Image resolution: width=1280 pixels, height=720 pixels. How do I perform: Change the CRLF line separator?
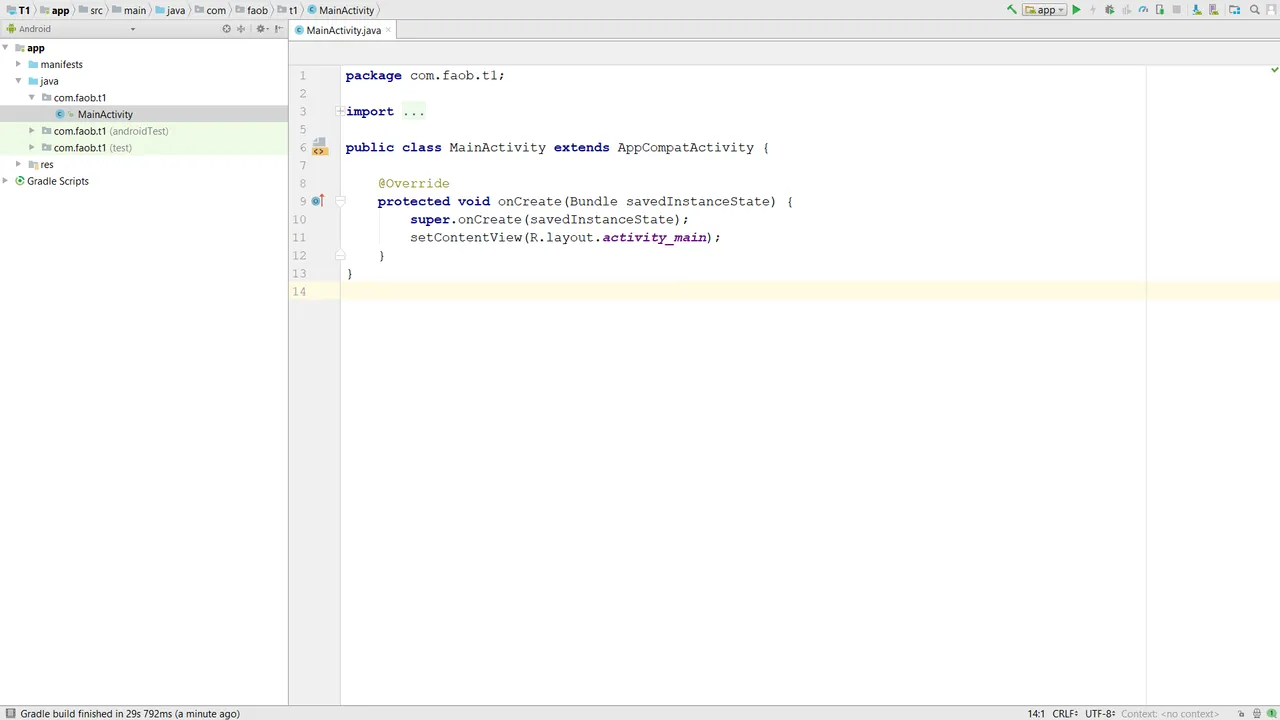coord(1065,714)
